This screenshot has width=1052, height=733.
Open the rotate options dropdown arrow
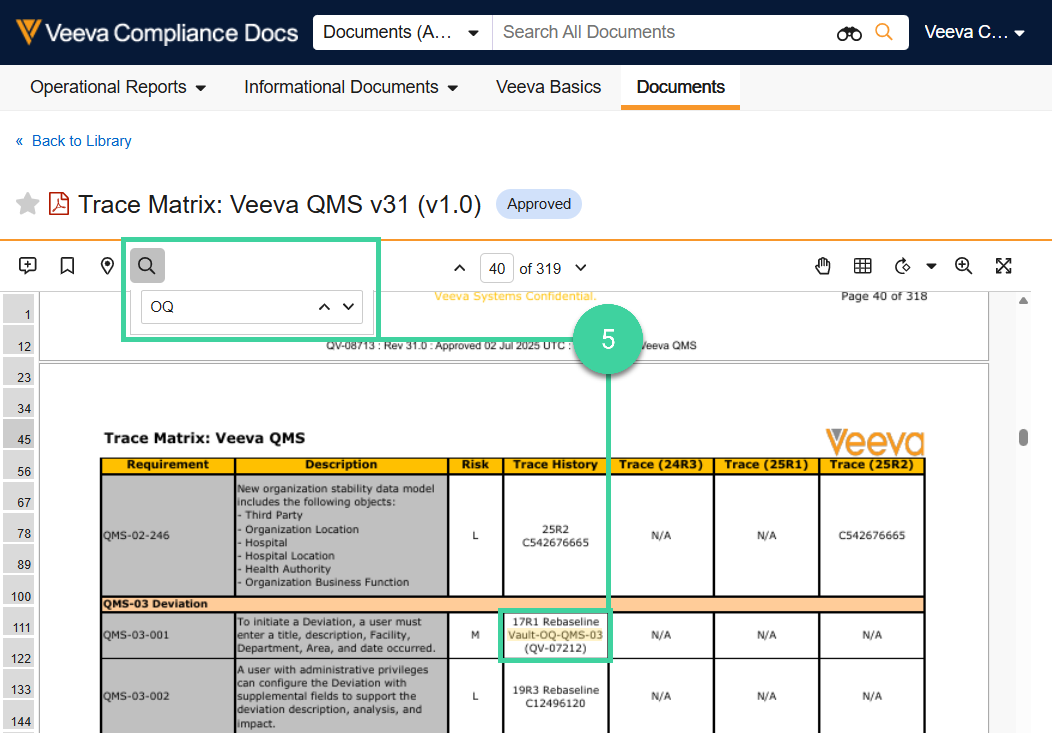point(931,266)
